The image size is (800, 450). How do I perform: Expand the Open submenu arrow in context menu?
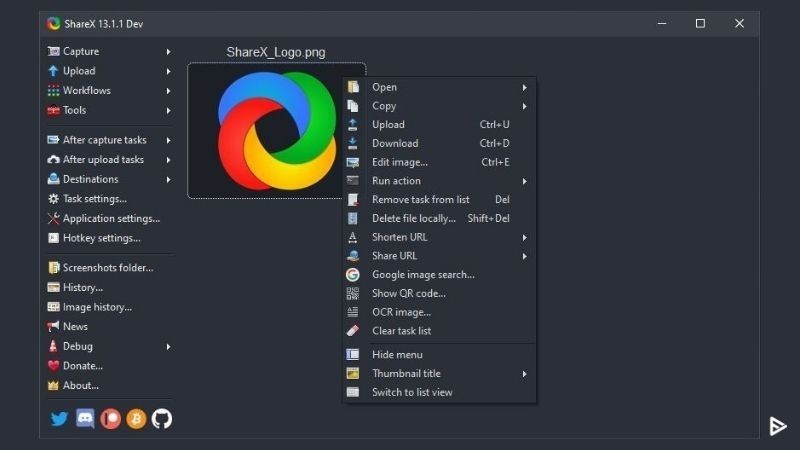coord(524,88)
